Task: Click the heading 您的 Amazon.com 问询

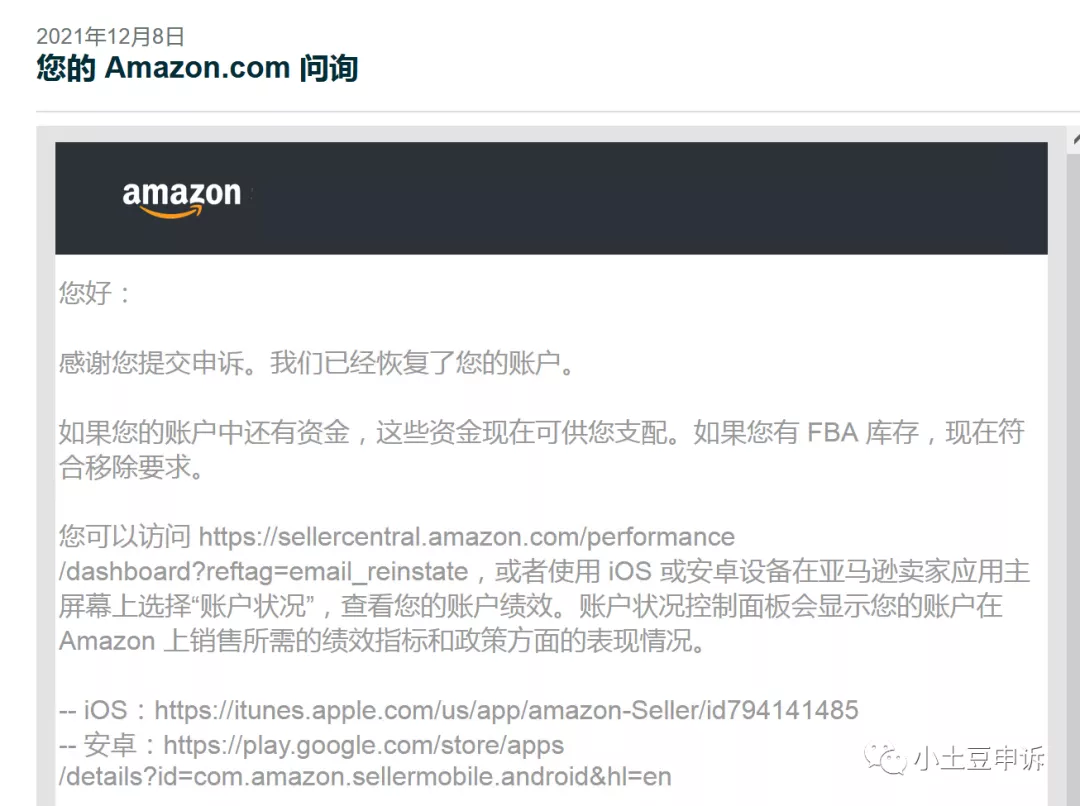Action: (x=197, y=68)
